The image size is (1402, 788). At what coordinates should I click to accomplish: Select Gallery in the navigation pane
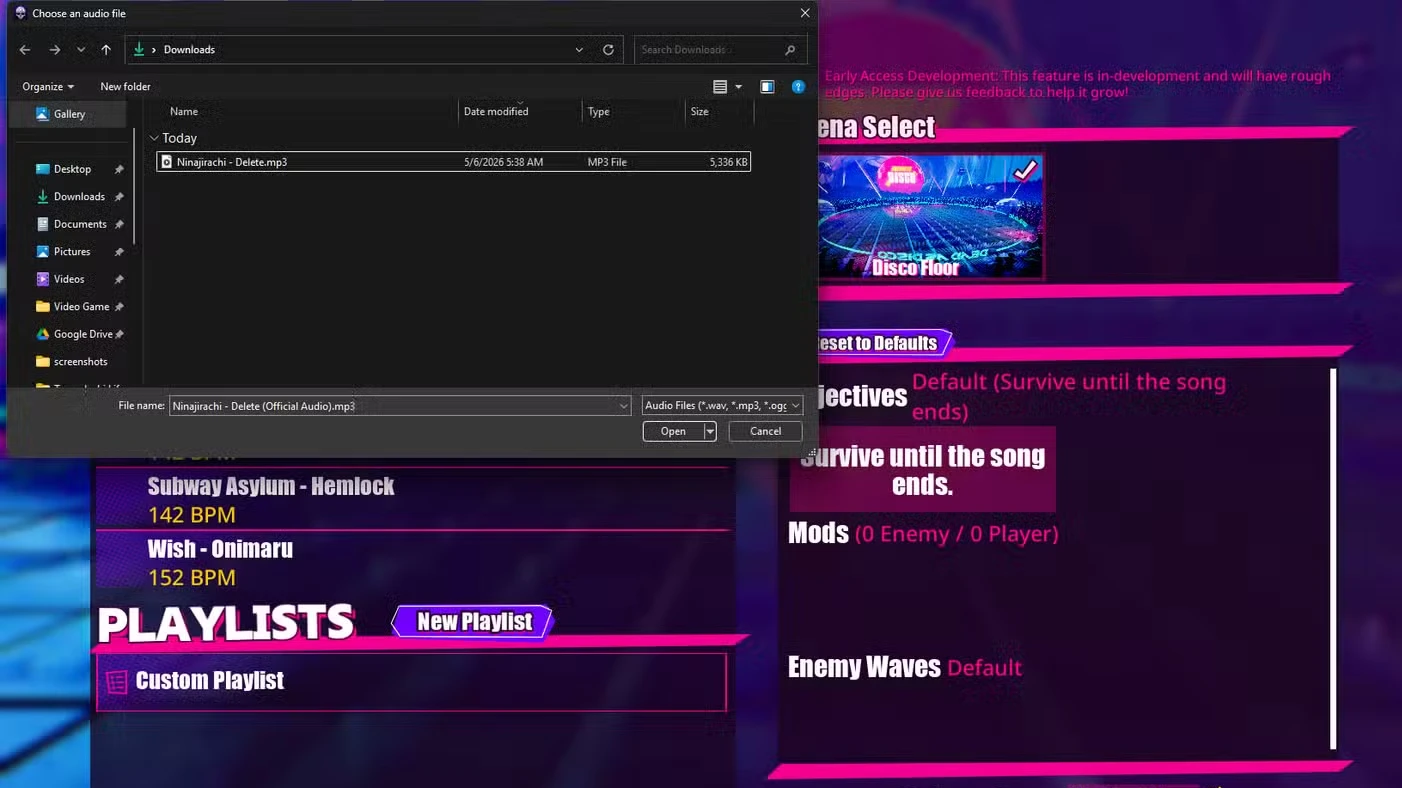tap(68, 114)
